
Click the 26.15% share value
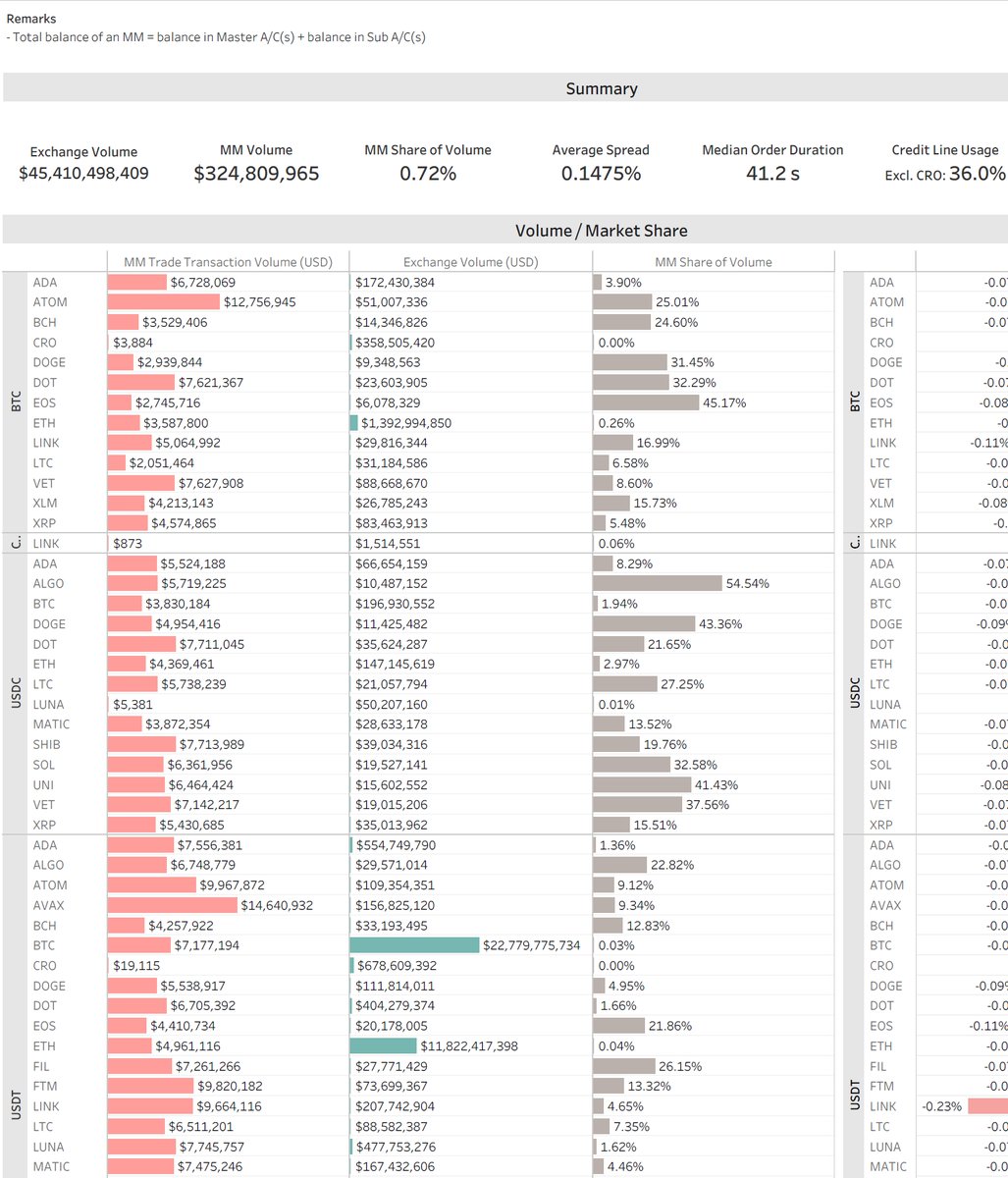[x=680, y=1066]
